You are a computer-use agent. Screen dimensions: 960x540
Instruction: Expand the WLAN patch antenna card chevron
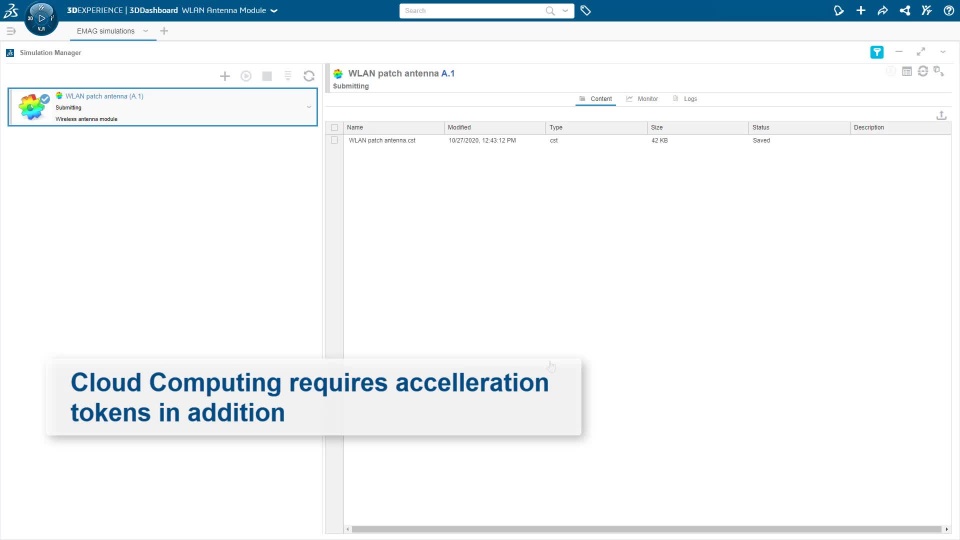click(x=309, y=107)
